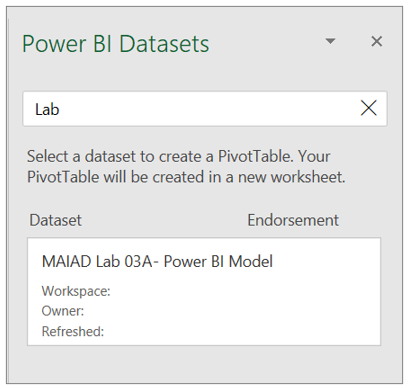Viewport: 408px width, 389px height.
Task: Open the task pane options dropdown arrow
Action: point(330,41)
